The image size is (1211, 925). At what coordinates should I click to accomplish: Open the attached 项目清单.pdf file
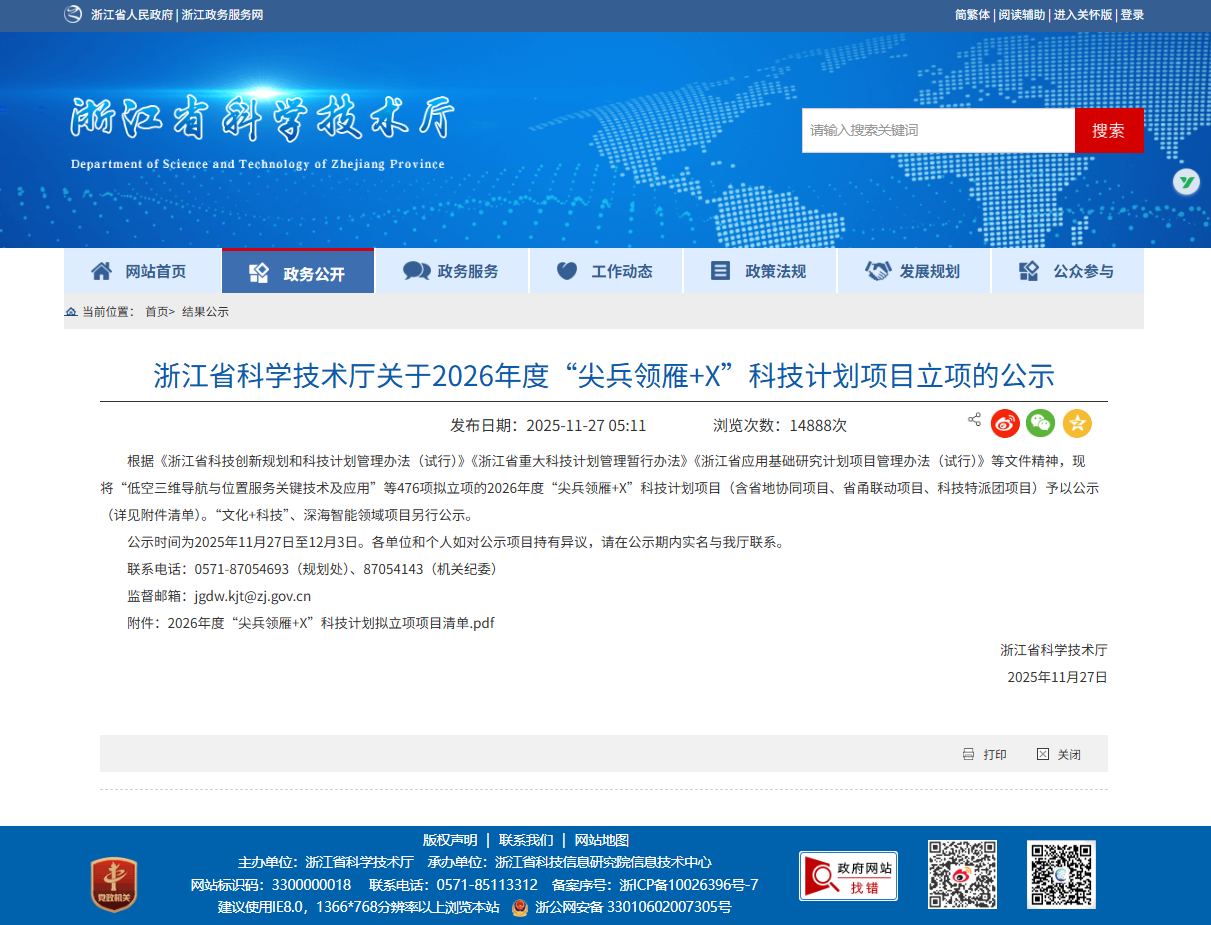[x=331, y=623]
